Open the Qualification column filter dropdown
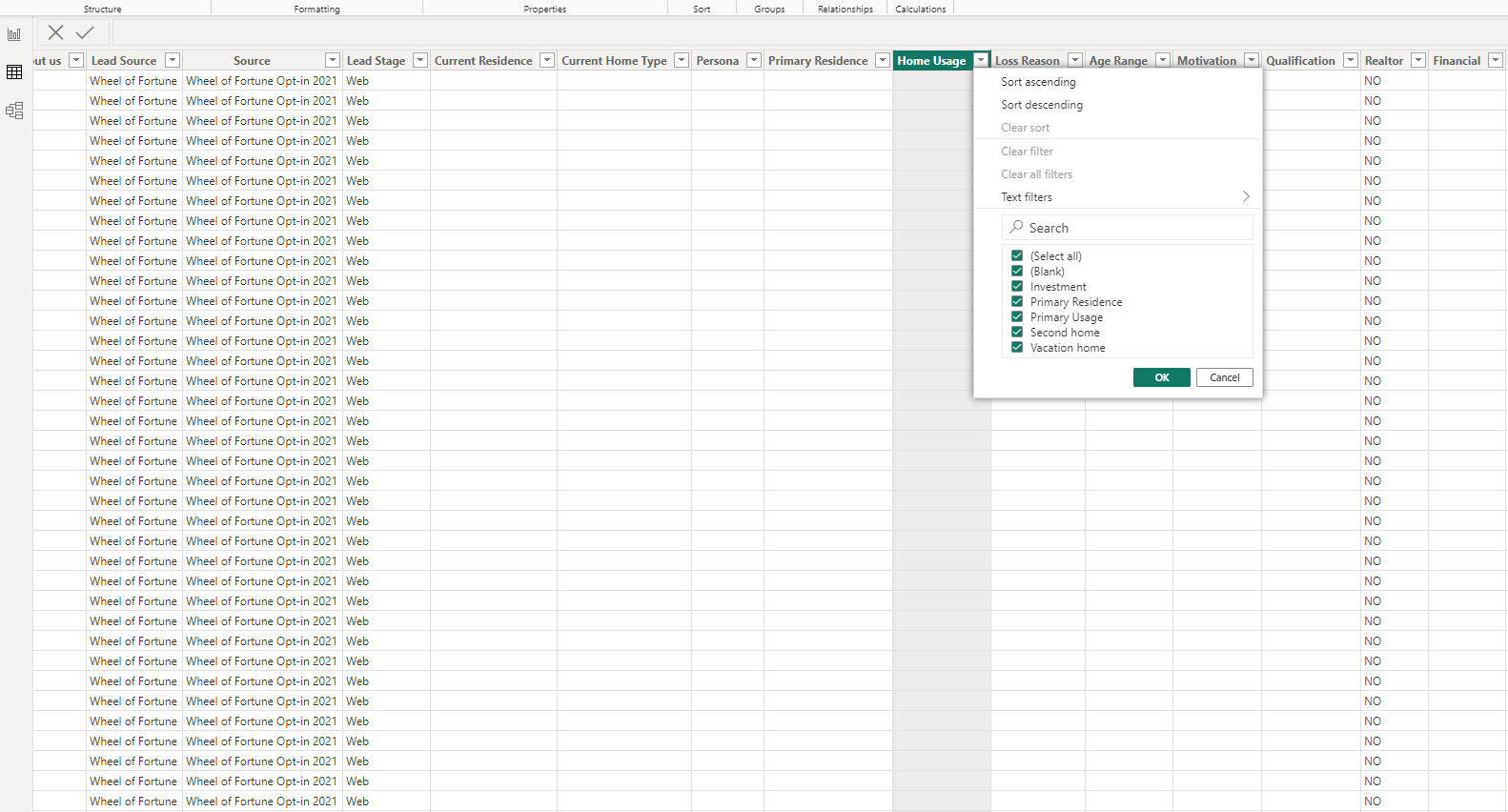 (x=1351, y=60)
